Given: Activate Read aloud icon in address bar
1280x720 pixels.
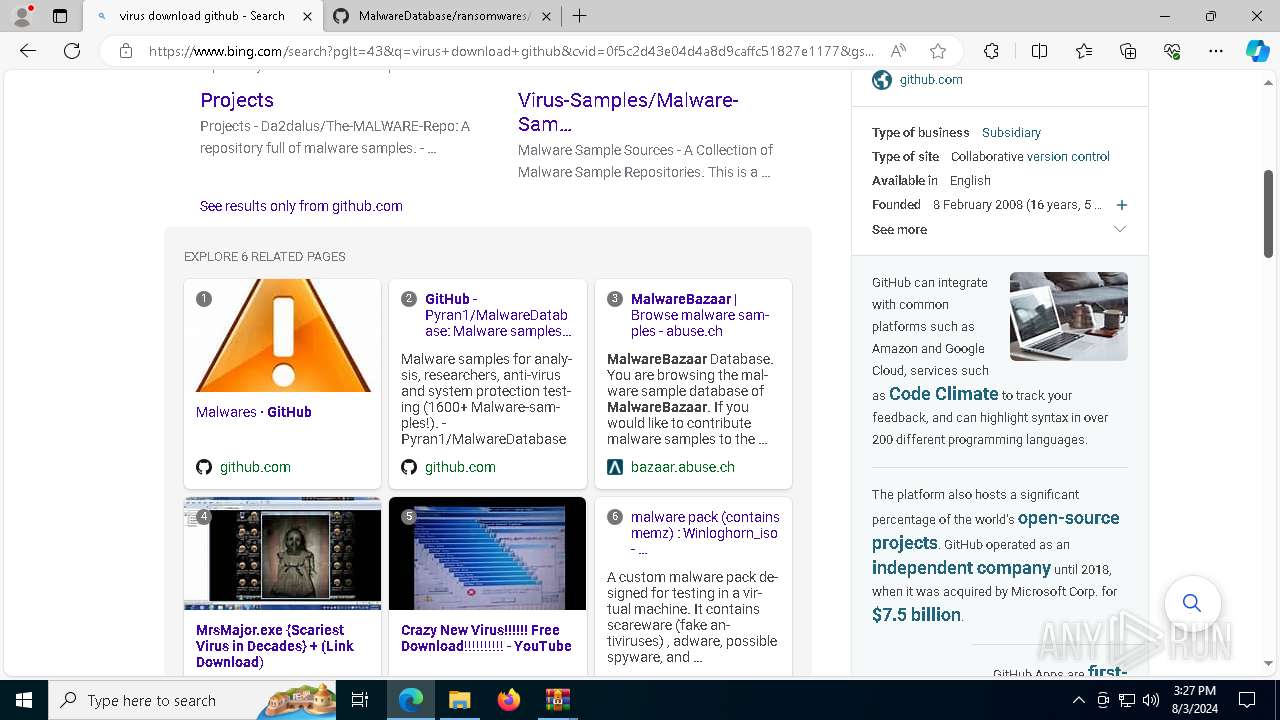Looking at the screenshot, I should (898, 51).
